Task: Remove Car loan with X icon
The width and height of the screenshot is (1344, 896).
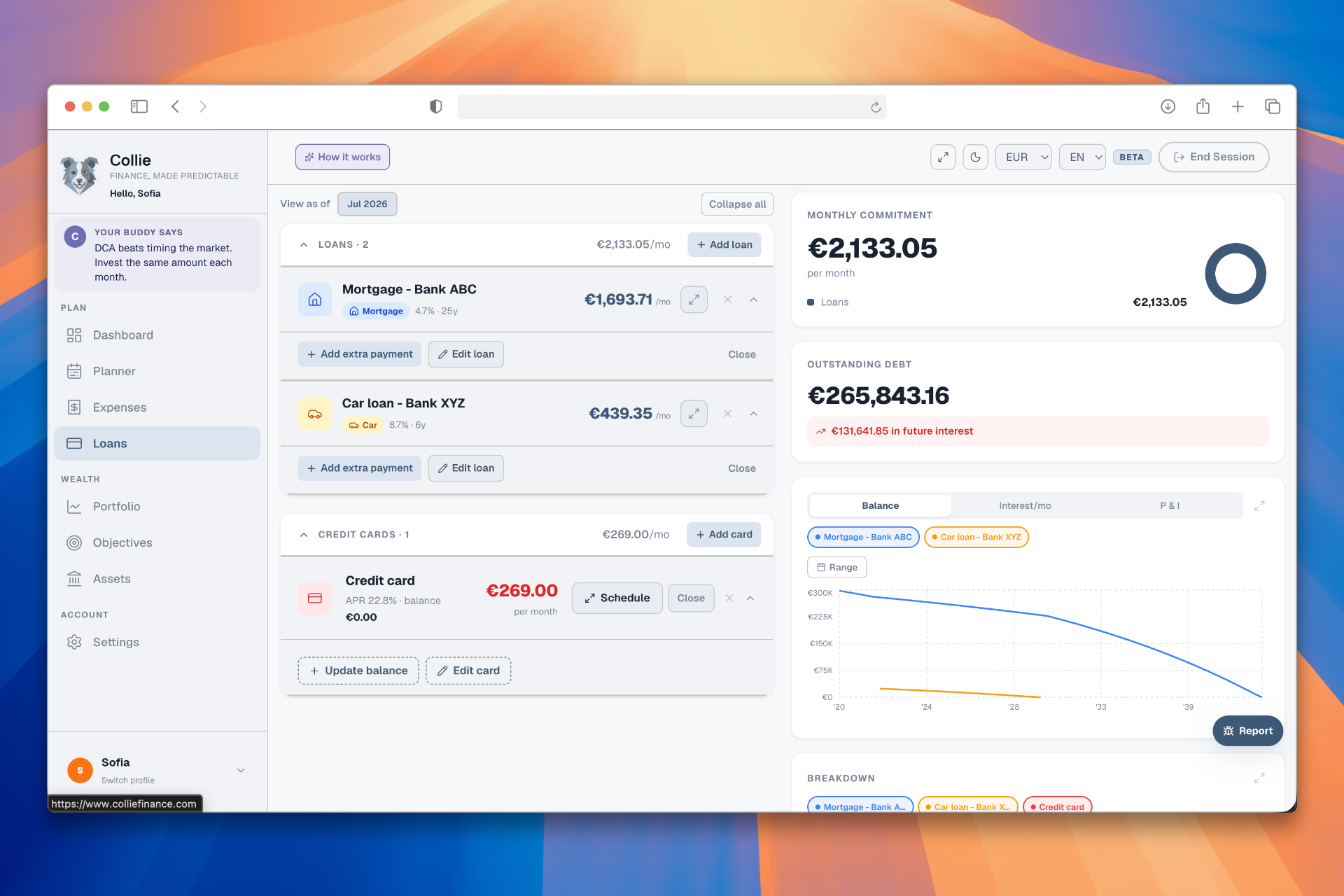Action: click(x=727, y=414)
